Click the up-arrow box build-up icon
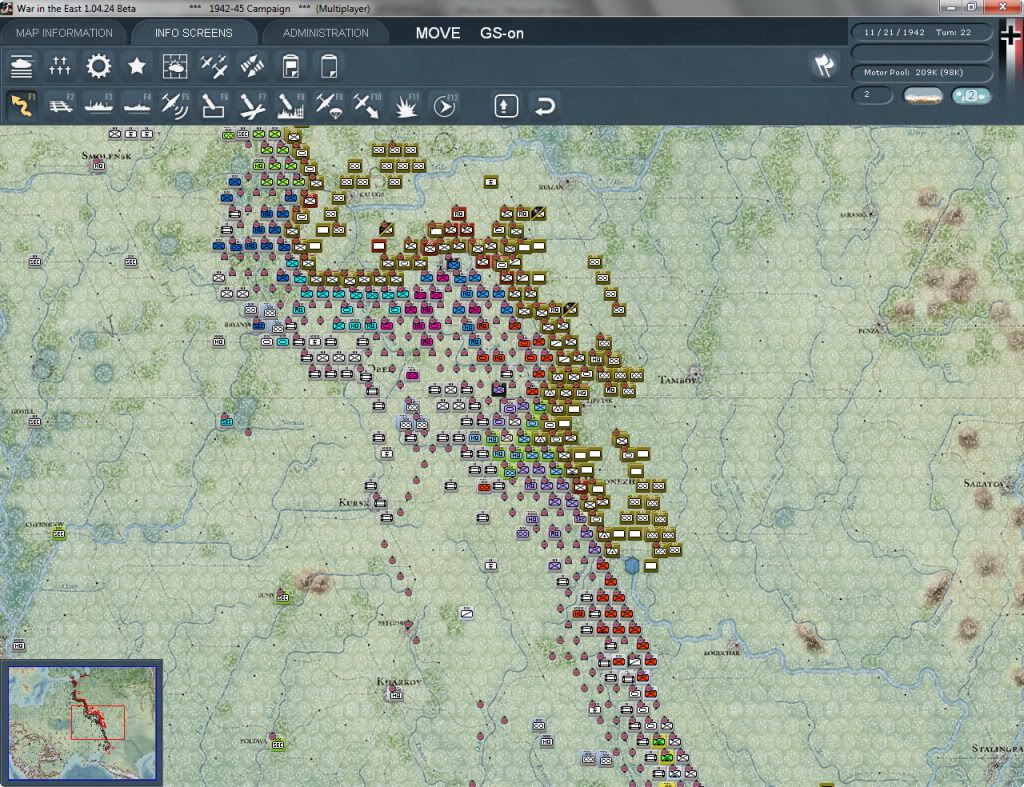Viewport: 1024px width, 787px height. click(x=506, y=105)
